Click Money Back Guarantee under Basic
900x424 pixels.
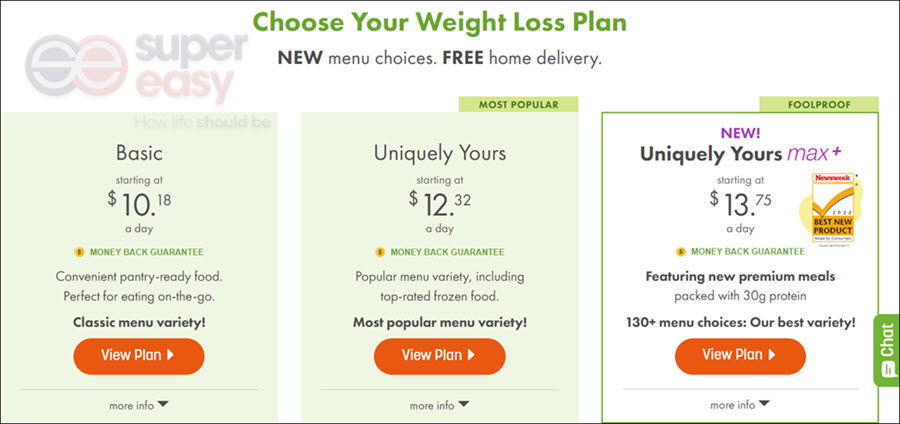click(x=146, y=252)
